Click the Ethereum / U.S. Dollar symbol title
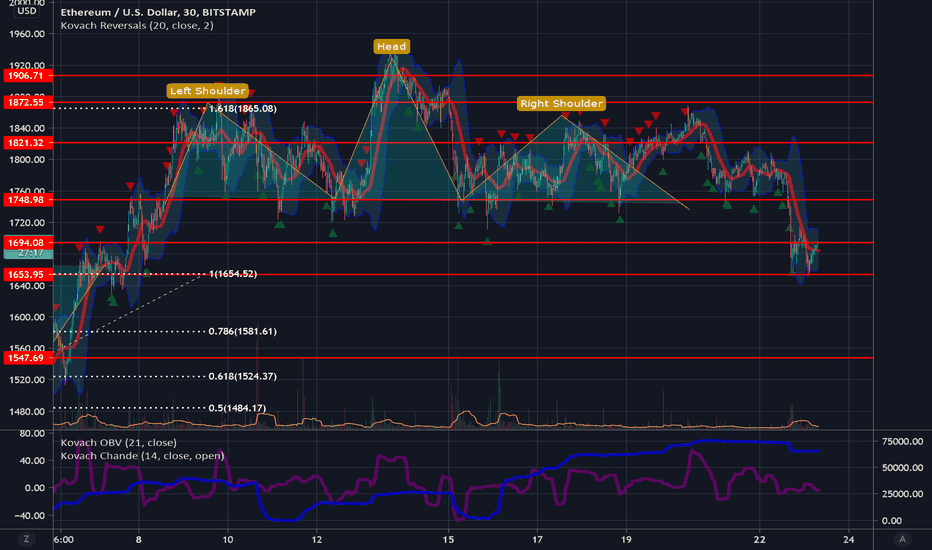 click(x=158, y=12)
